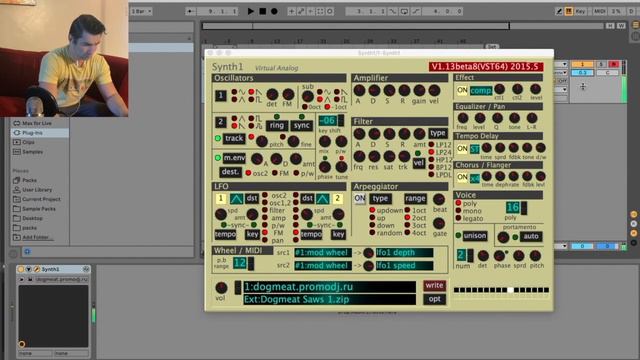The image size is (640, 360).
Task: Toggle the Filter vel button
Action: [418, 163]
